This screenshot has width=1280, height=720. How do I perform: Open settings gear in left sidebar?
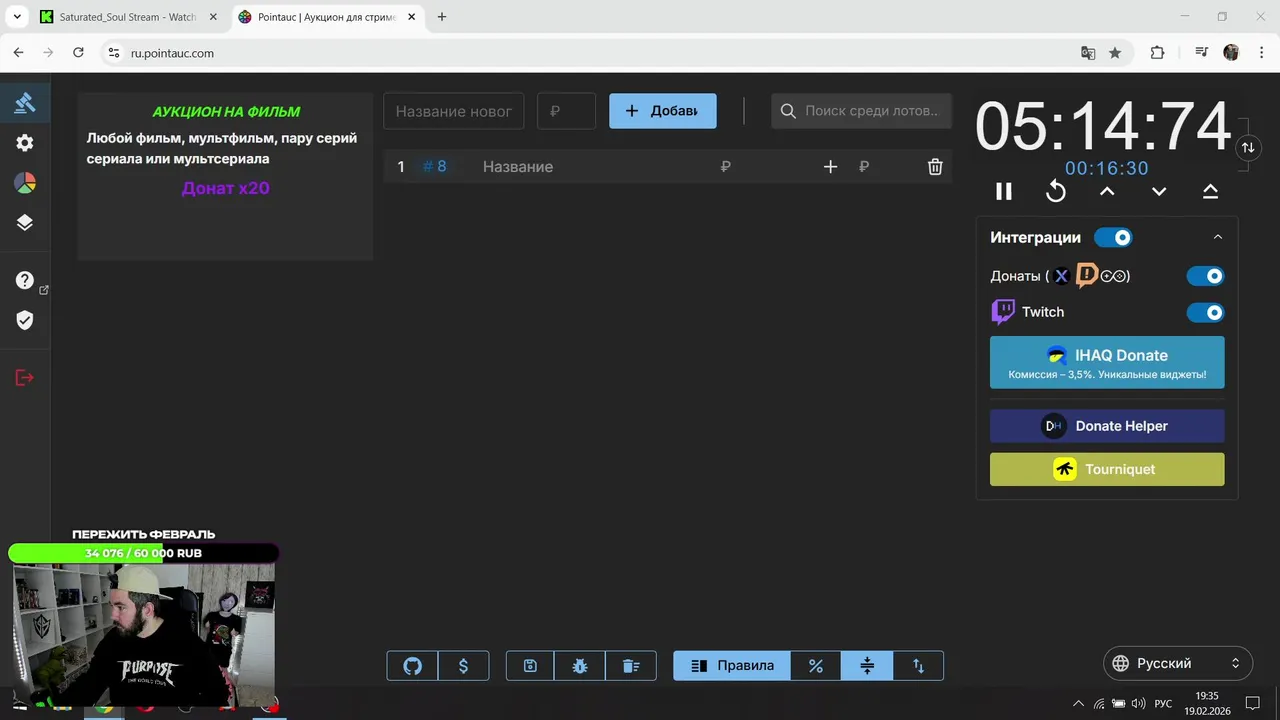click(25, 143)
